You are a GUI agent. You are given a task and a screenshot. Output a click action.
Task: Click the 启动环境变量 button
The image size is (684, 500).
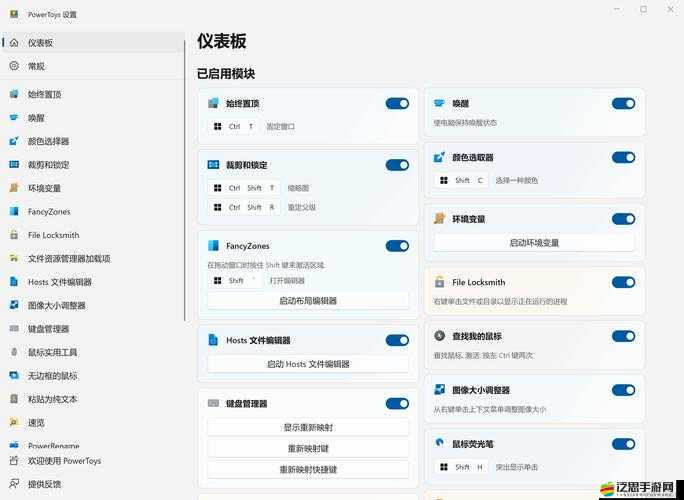pyautogui.click(x=534, y=243)
